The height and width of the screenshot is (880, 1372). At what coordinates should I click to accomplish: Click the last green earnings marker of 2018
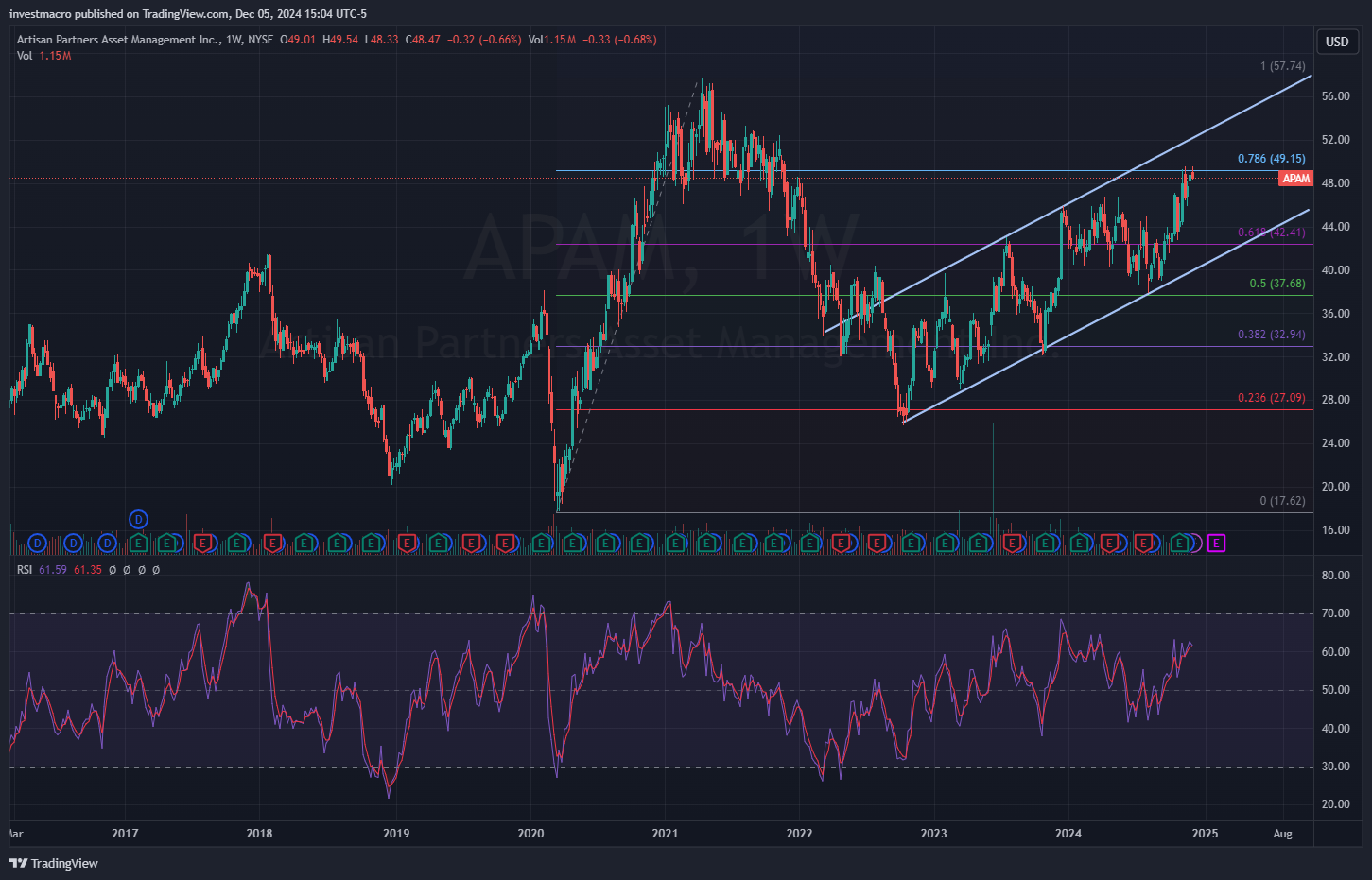[x=372, y=544]
